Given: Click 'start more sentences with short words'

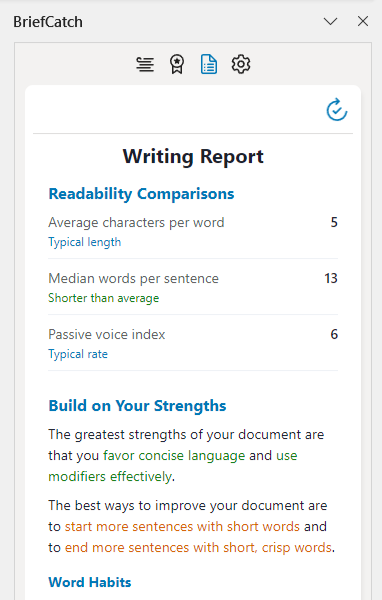Looking at the screenshot, I should coord(182,527).
